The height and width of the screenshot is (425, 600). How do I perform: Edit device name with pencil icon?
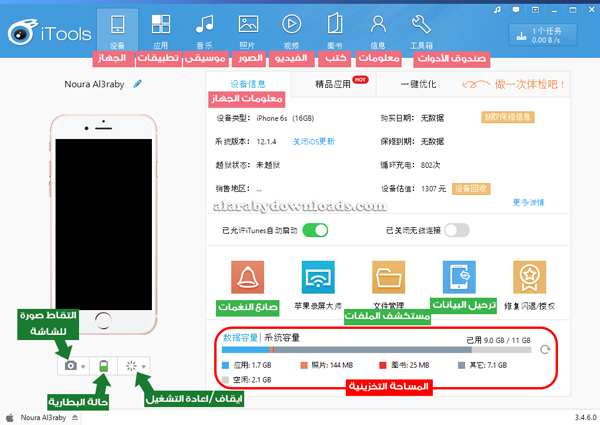(137, 84)
